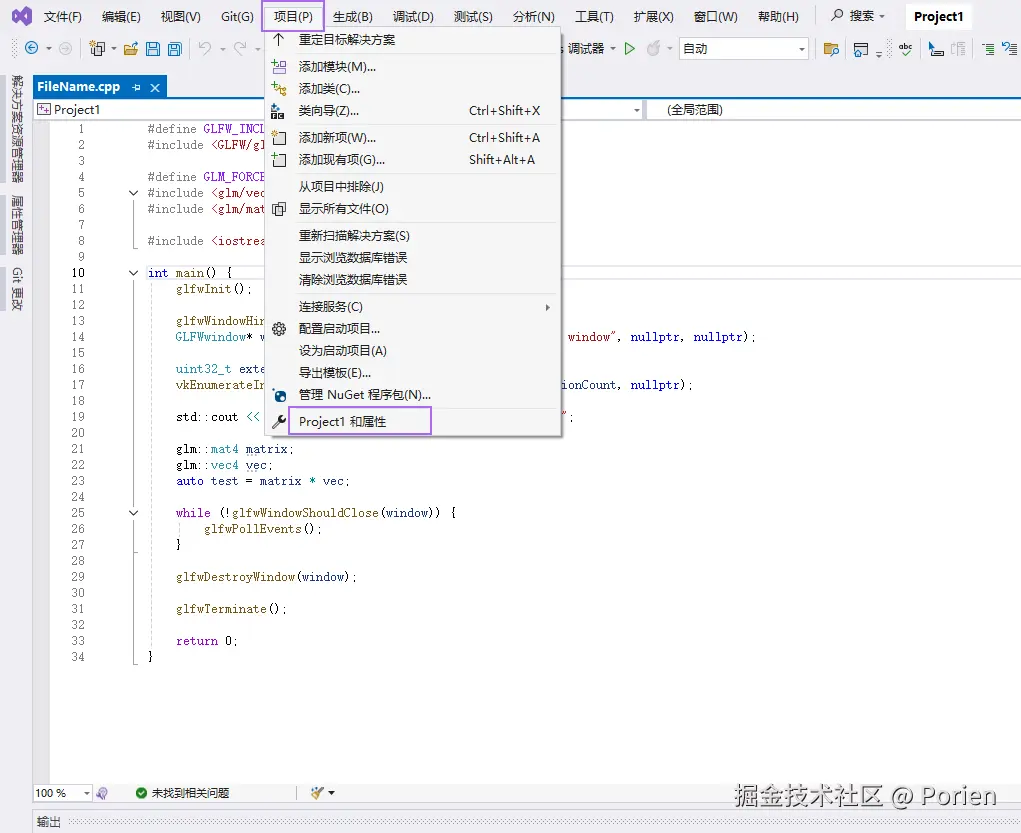Open dropdown arrow next to code cleanup broom
The width and height of the screenshot is (1021, 833).
[x=331, y=793]
